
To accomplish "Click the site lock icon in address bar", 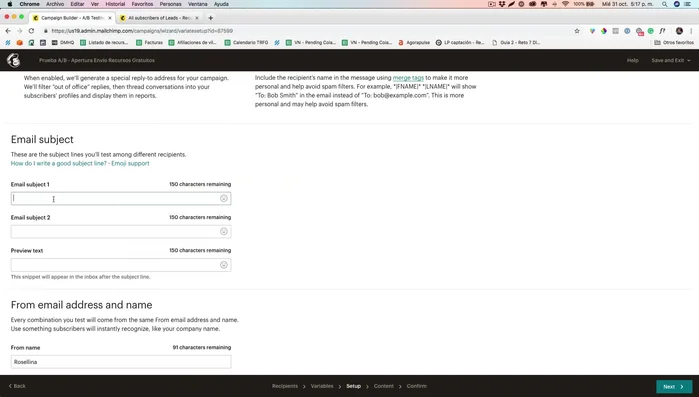I will 45,31.
